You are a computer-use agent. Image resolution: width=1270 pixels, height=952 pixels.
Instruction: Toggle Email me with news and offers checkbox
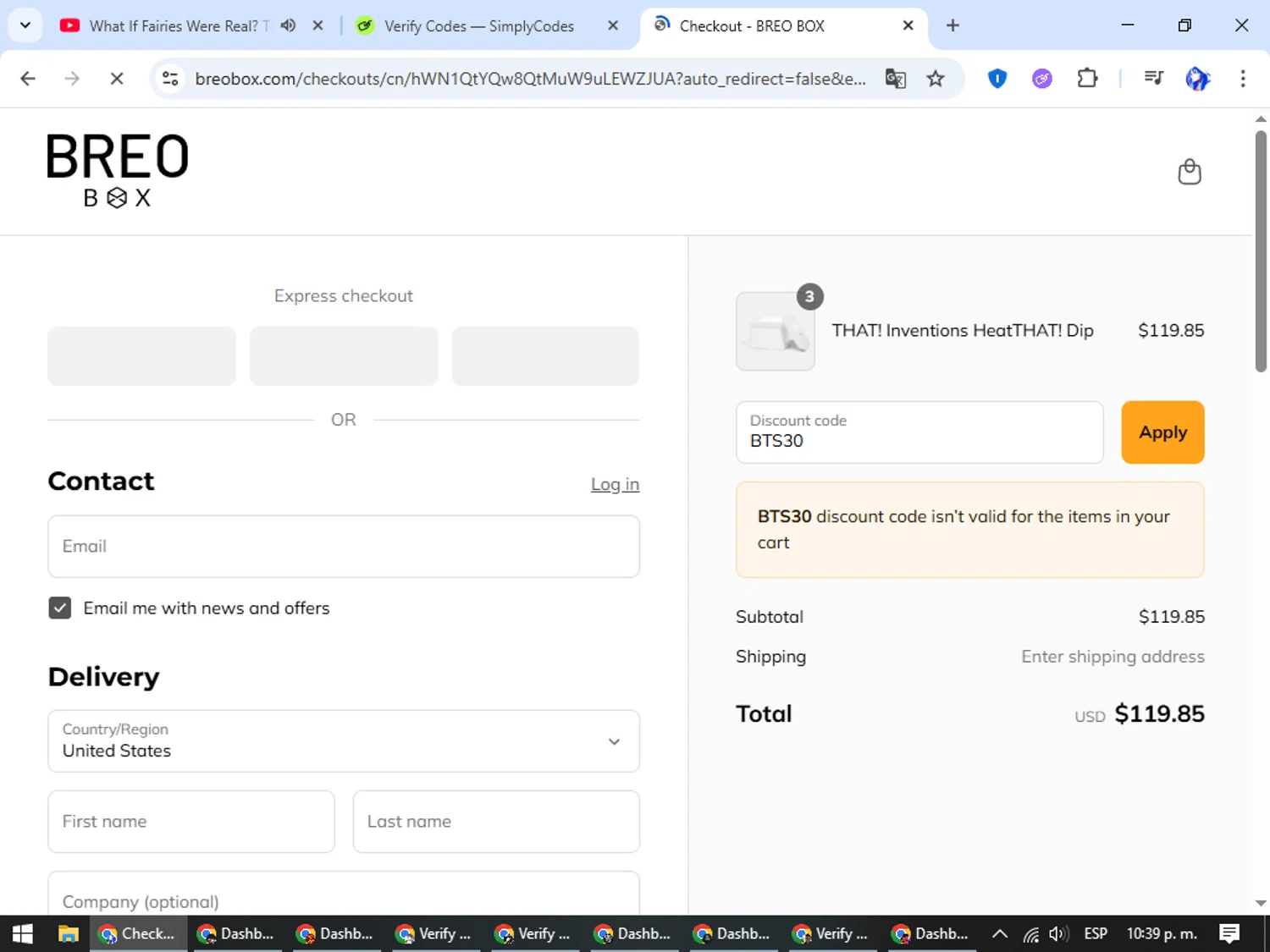[60, 608]
